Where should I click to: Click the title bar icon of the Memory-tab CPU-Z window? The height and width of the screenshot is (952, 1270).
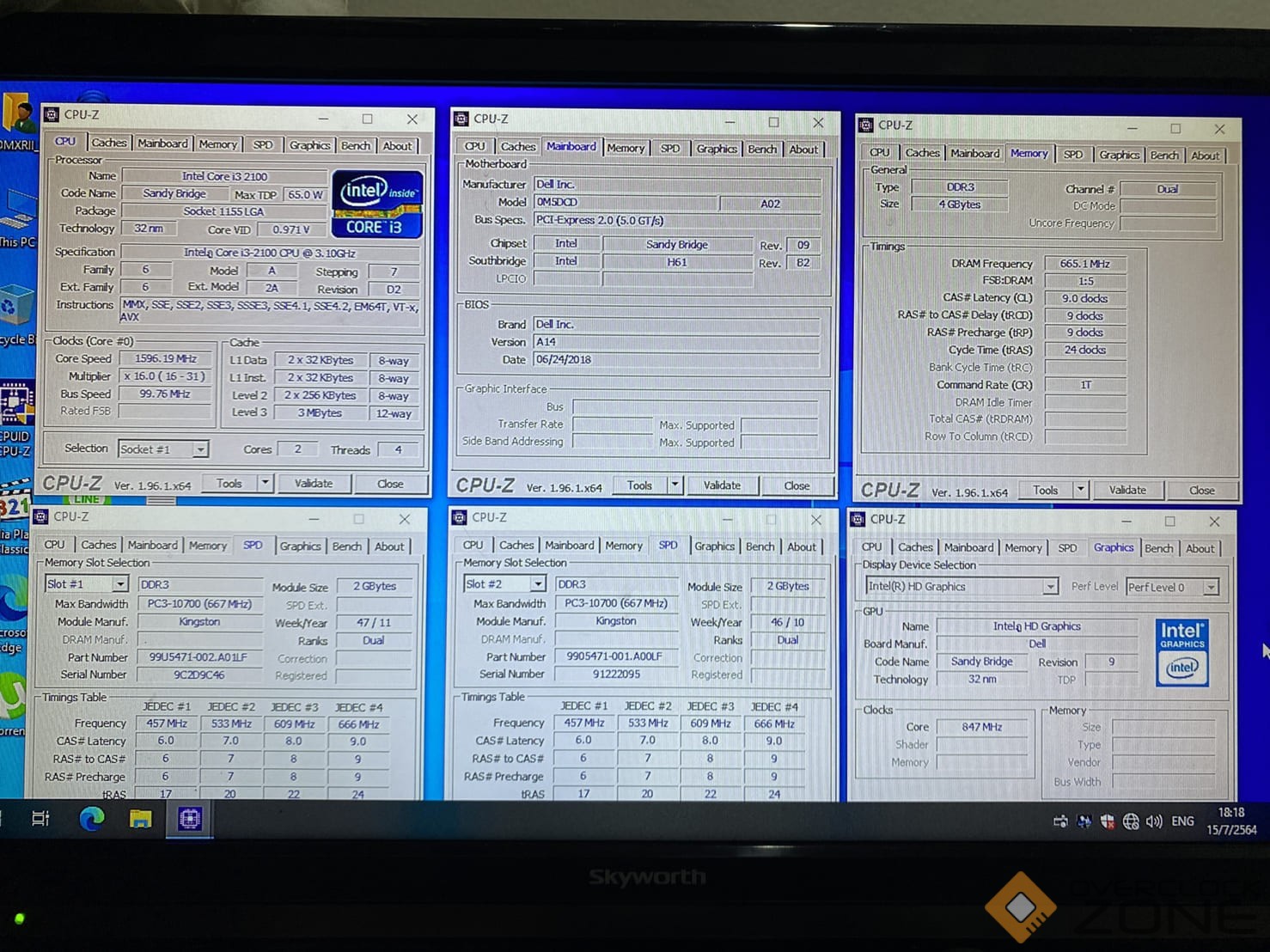click(x=865, y=125)
